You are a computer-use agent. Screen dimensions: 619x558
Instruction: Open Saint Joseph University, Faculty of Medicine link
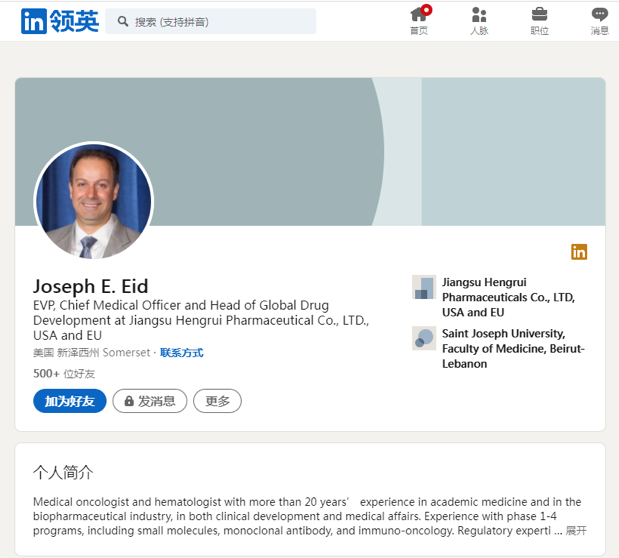[513, 348]
